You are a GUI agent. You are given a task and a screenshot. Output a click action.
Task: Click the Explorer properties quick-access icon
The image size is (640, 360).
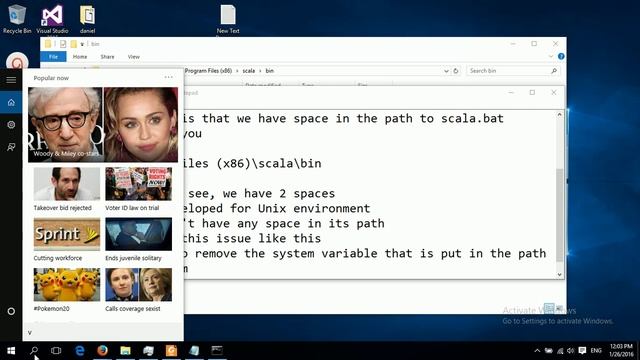(63, 44)
